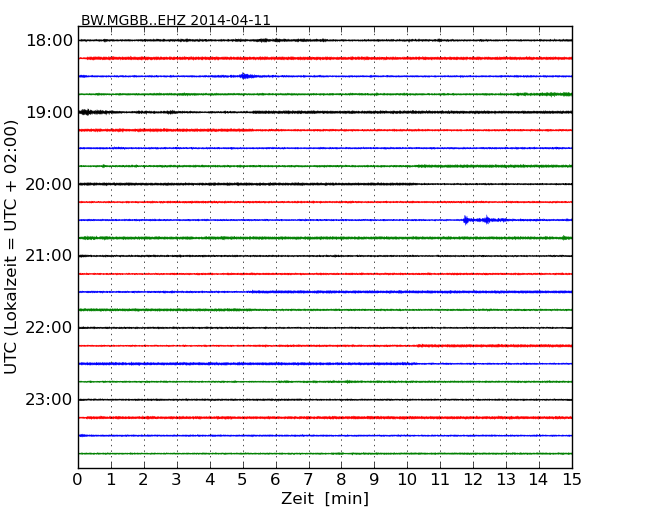The image size is (650, 520).
Task: Click the x-axis tick label 3
Action: tap(177, 479)
